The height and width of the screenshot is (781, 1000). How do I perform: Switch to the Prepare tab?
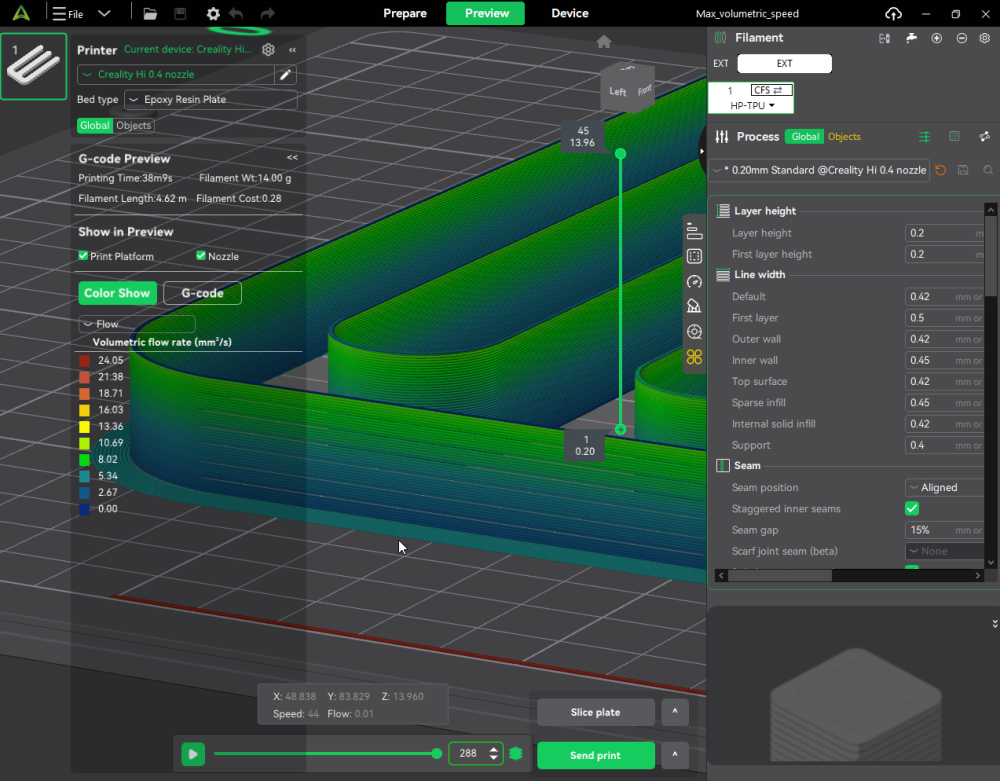pyautogui.click(x=405, y=13)
